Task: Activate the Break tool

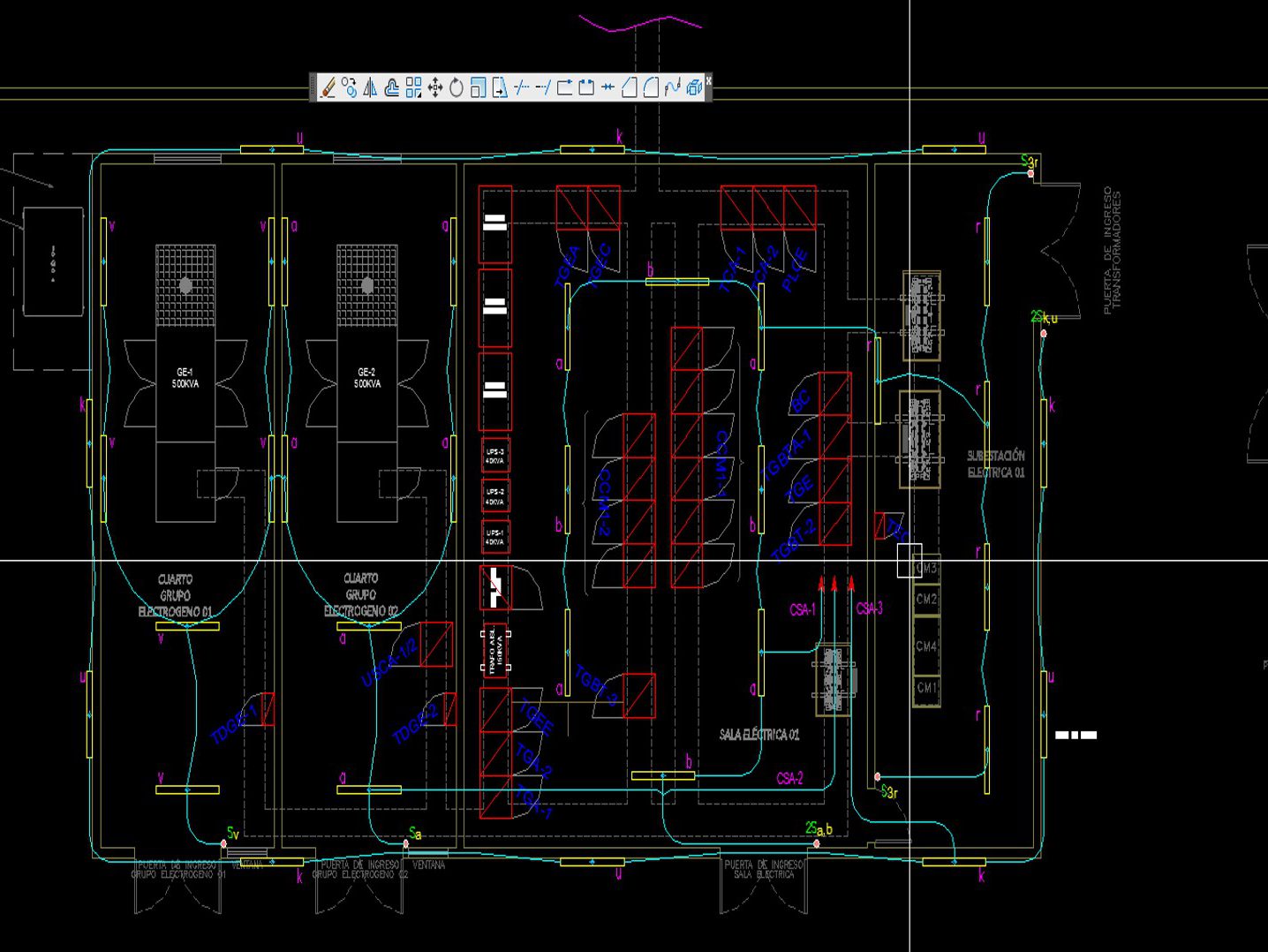Action: tap(585, 87)
